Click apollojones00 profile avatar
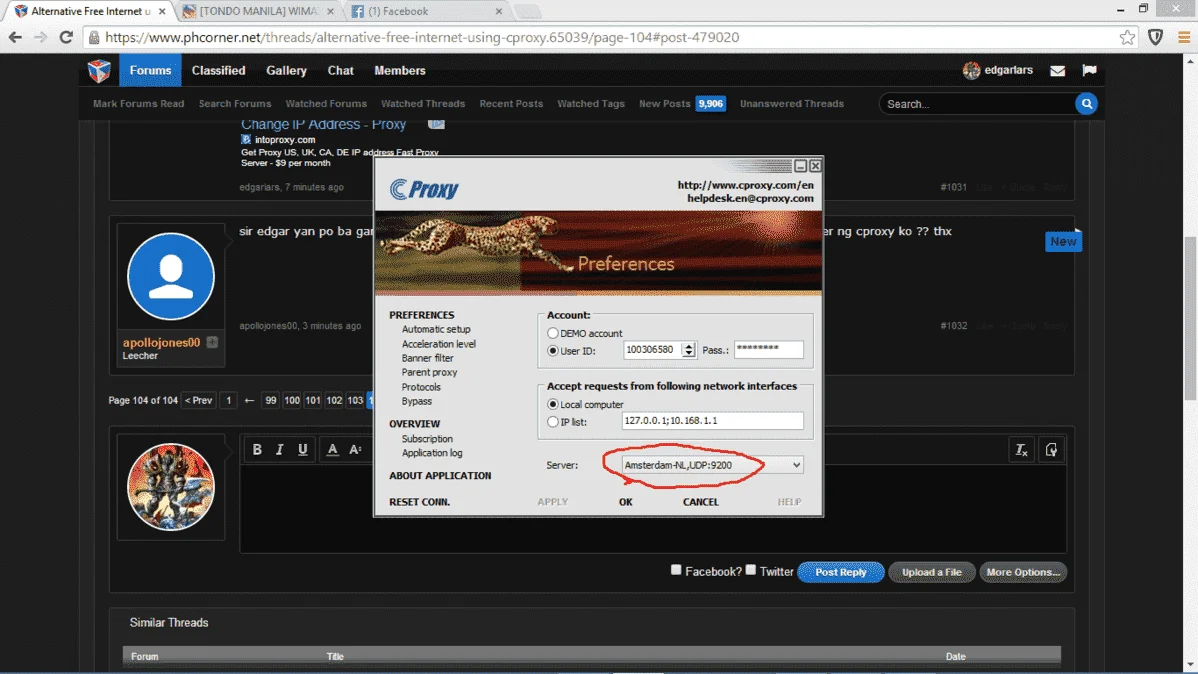 tap(170, 277)
